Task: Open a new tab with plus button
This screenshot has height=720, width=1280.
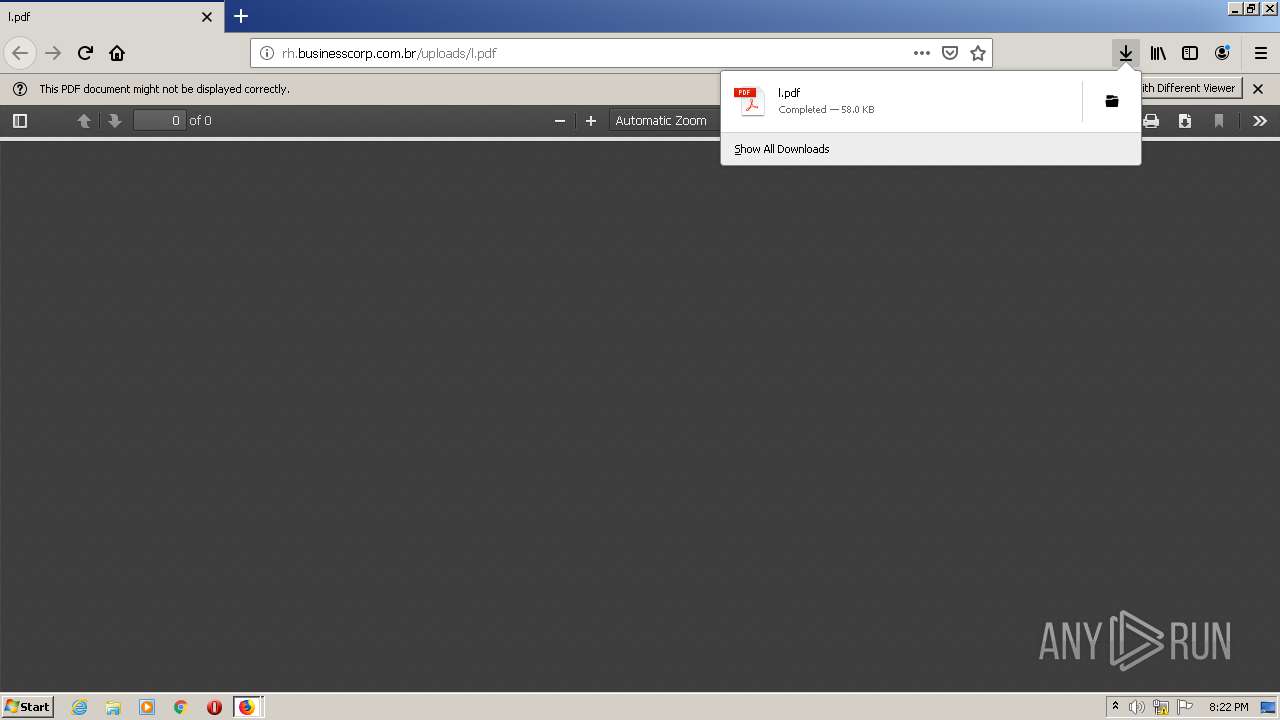Action: [241, 16]
